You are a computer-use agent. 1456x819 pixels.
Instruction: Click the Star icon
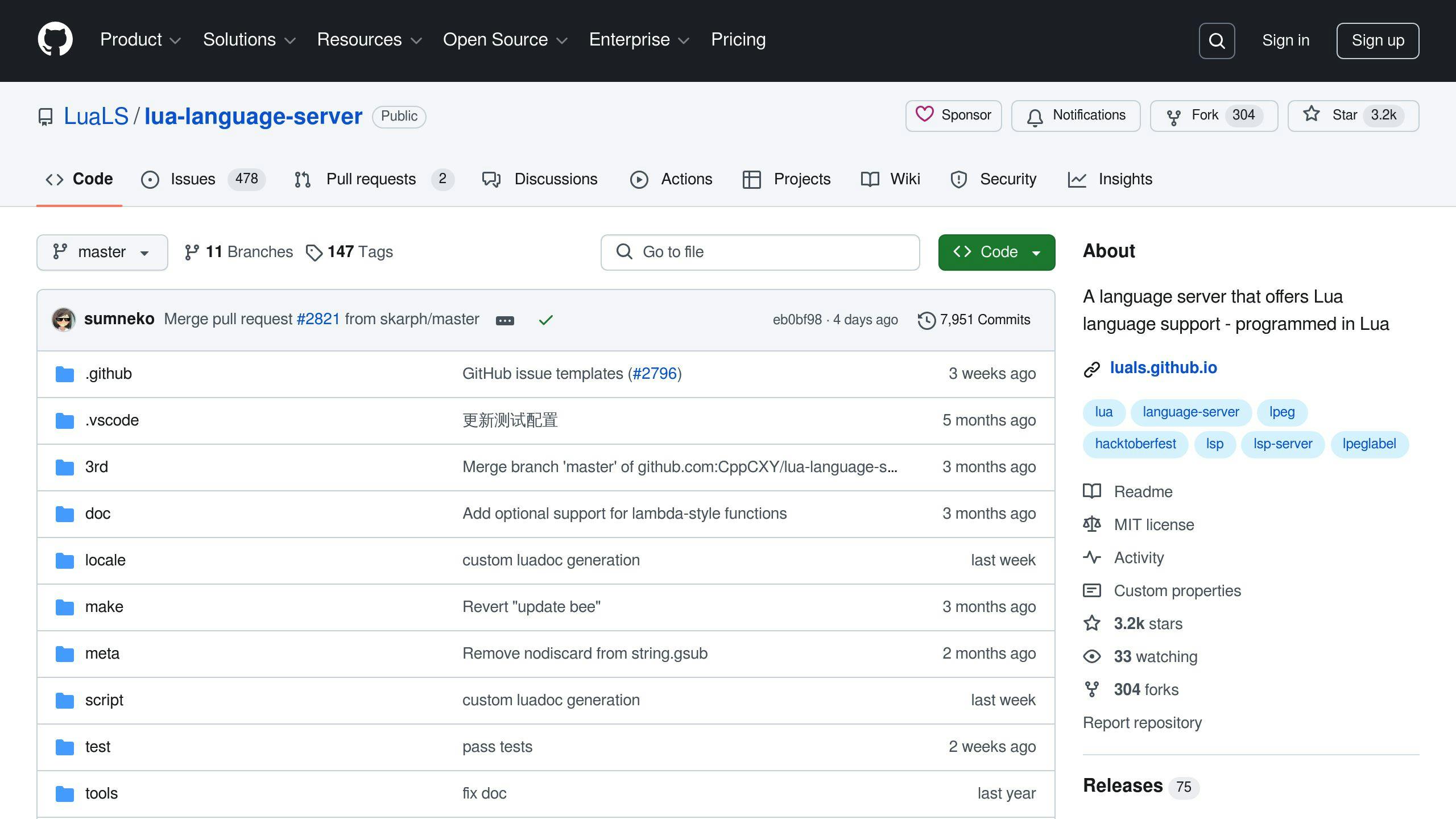[1312, 114]
